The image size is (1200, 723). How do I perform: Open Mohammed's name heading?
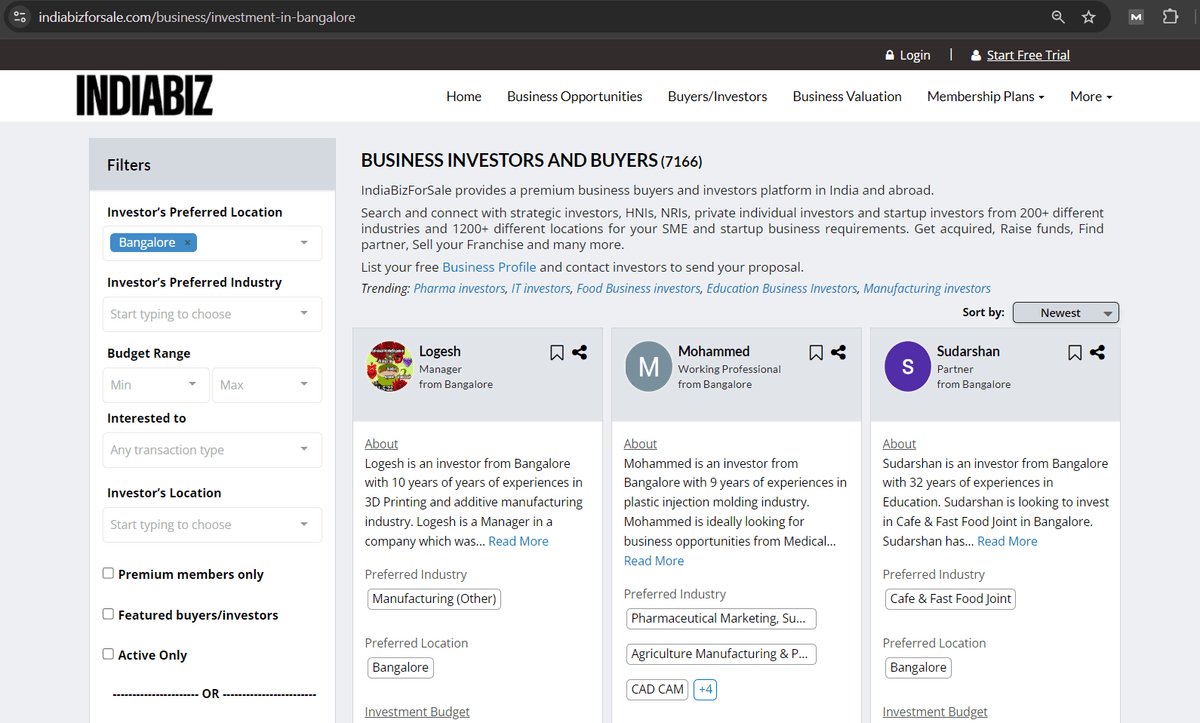pos(714,351)
